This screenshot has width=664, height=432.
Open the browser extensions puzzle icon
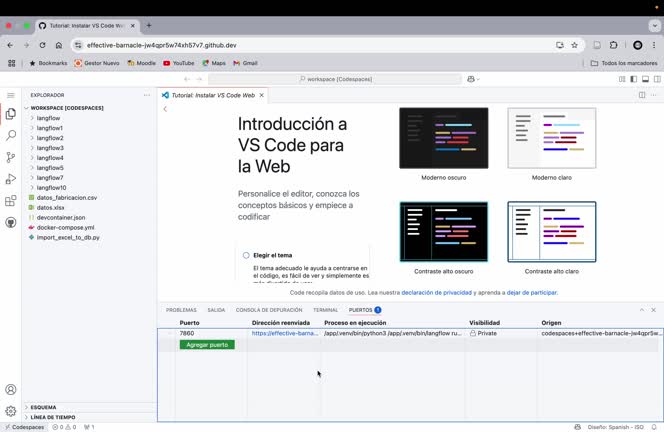tap(613, 45)
